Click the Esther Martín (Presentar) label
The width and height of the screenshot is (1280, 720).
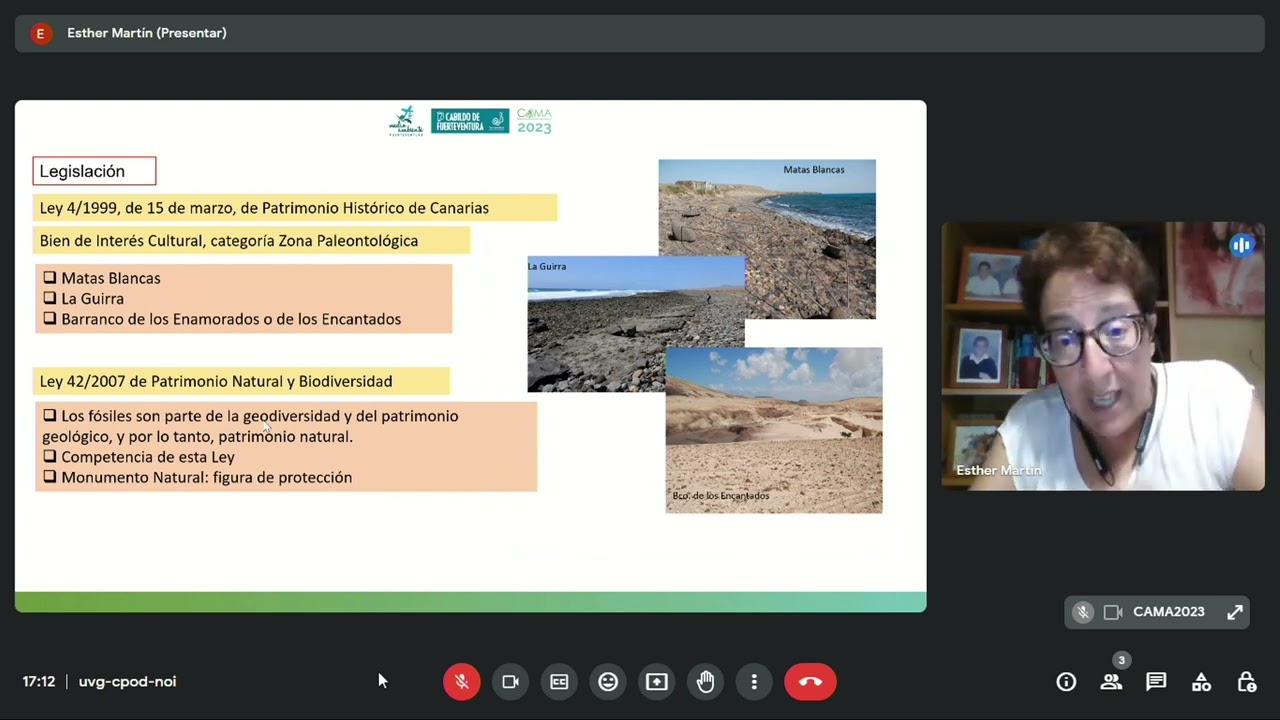[x=147, y=33]
